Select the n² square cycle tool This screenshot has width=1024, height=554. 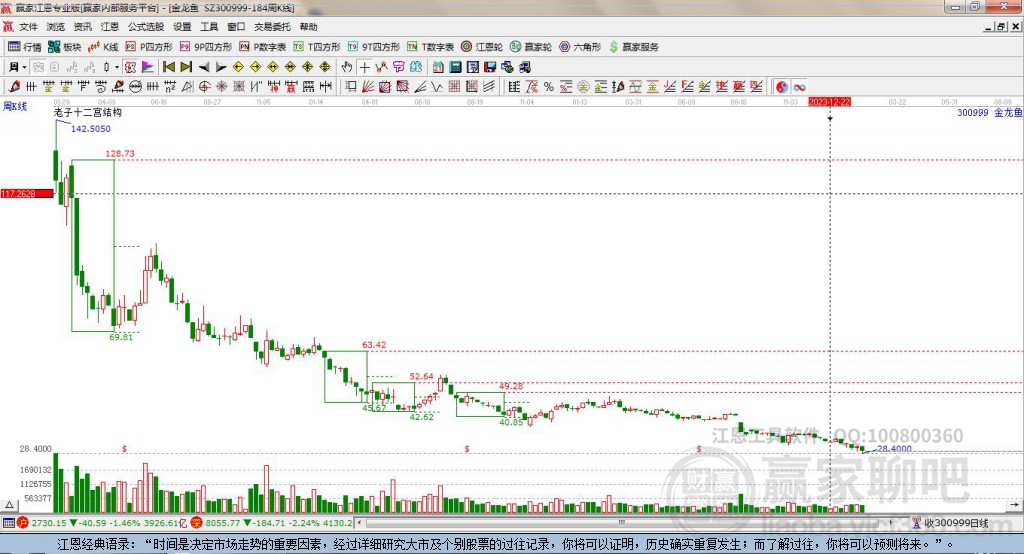point(170,86)
